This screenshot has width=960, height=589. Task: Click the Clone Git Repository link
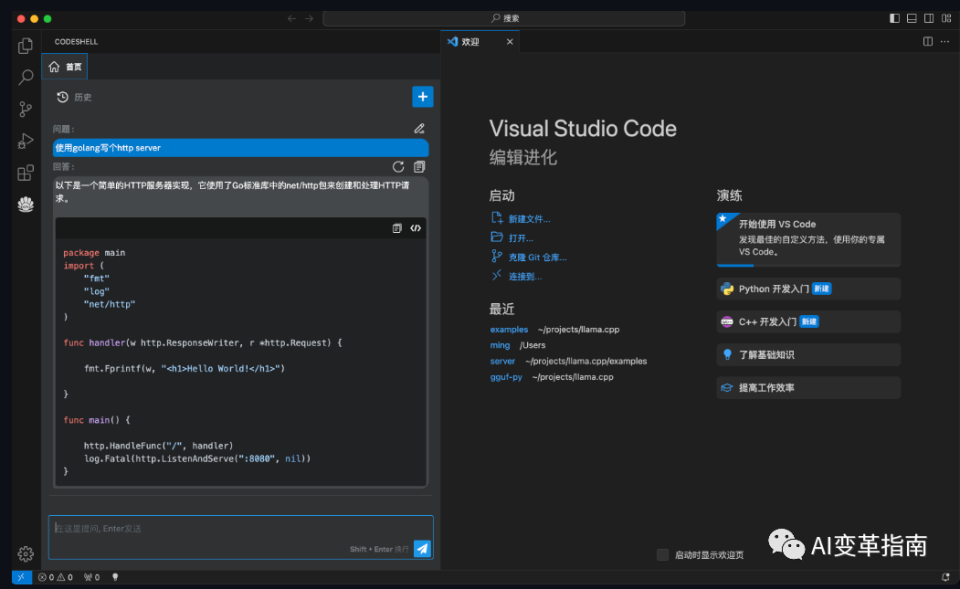[x=537, y=257]
